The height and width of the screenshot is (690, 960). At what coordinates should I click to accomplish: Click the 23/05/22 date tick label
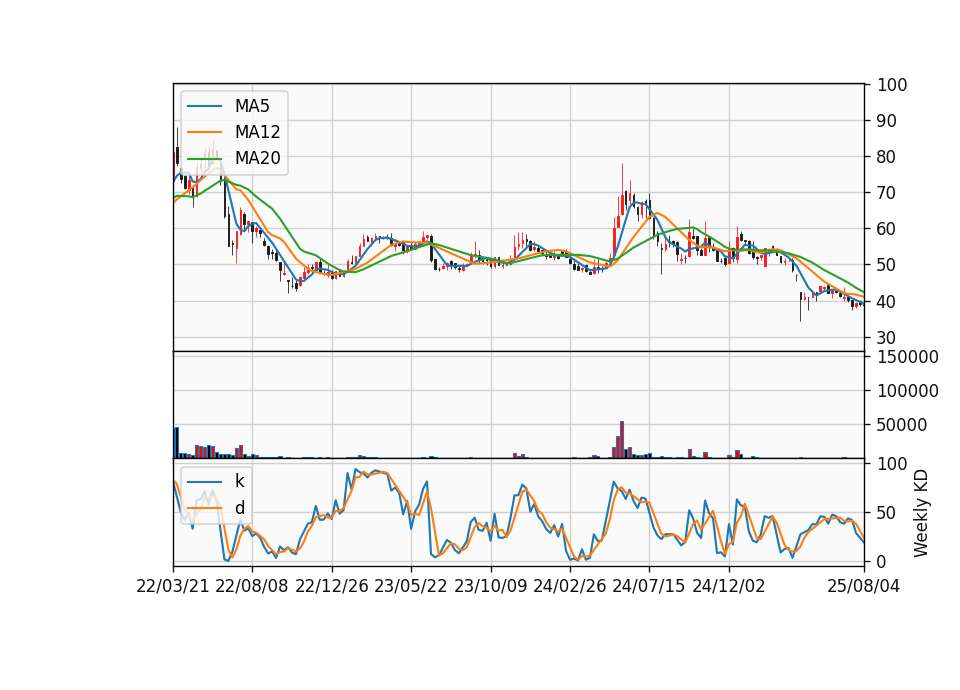[x=411, y=586]
